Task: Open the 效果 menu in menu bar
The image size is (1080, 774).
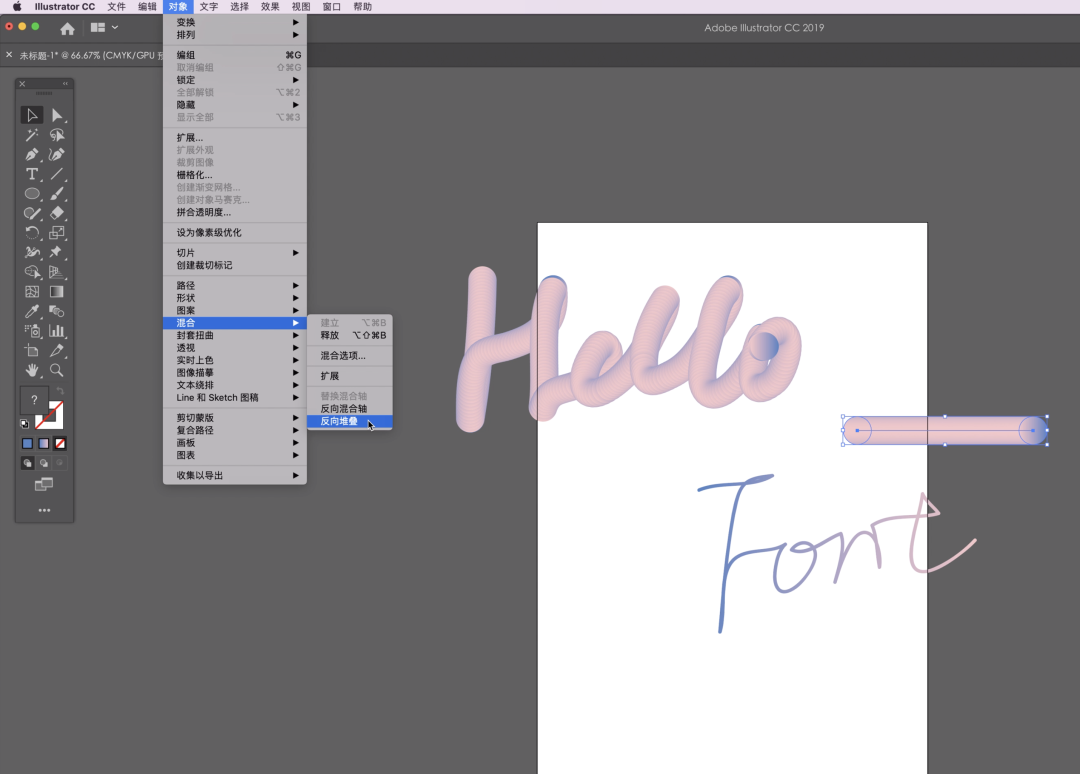Action: coord(270,7)
